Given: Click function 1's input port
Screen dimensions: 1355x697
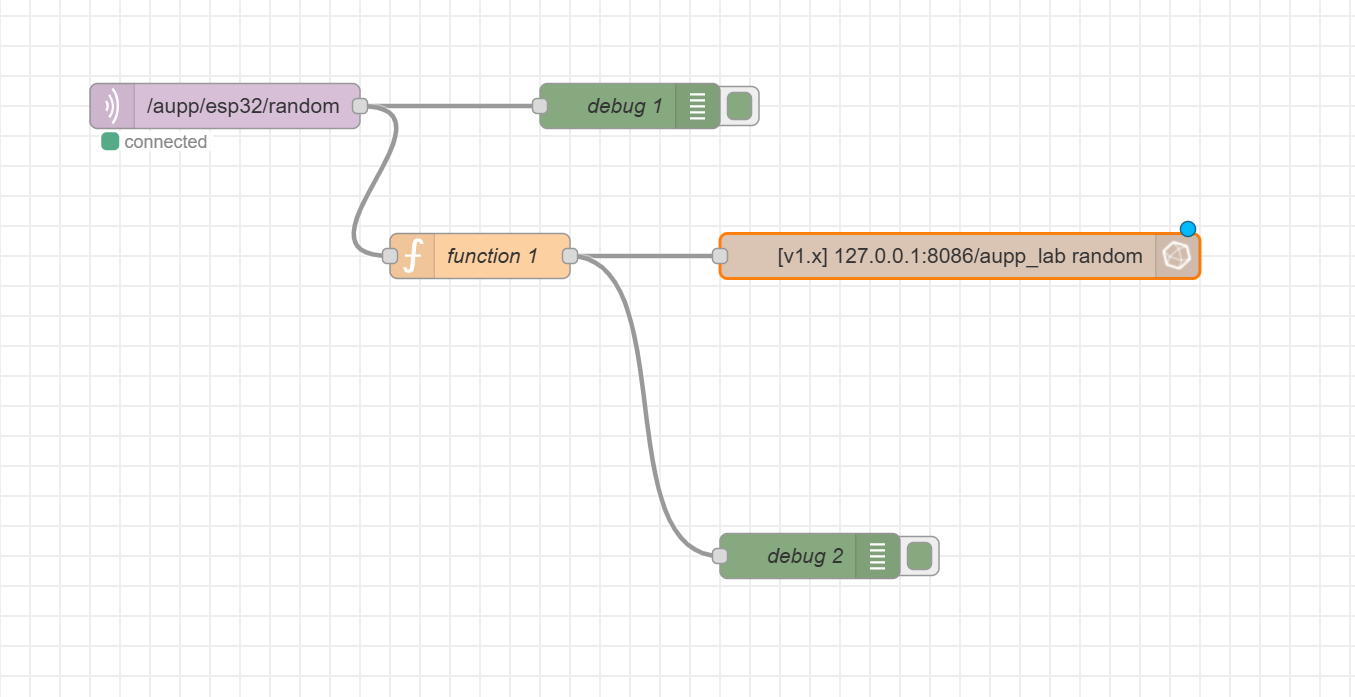Looking at the screenshot, I should pos(390,255).
